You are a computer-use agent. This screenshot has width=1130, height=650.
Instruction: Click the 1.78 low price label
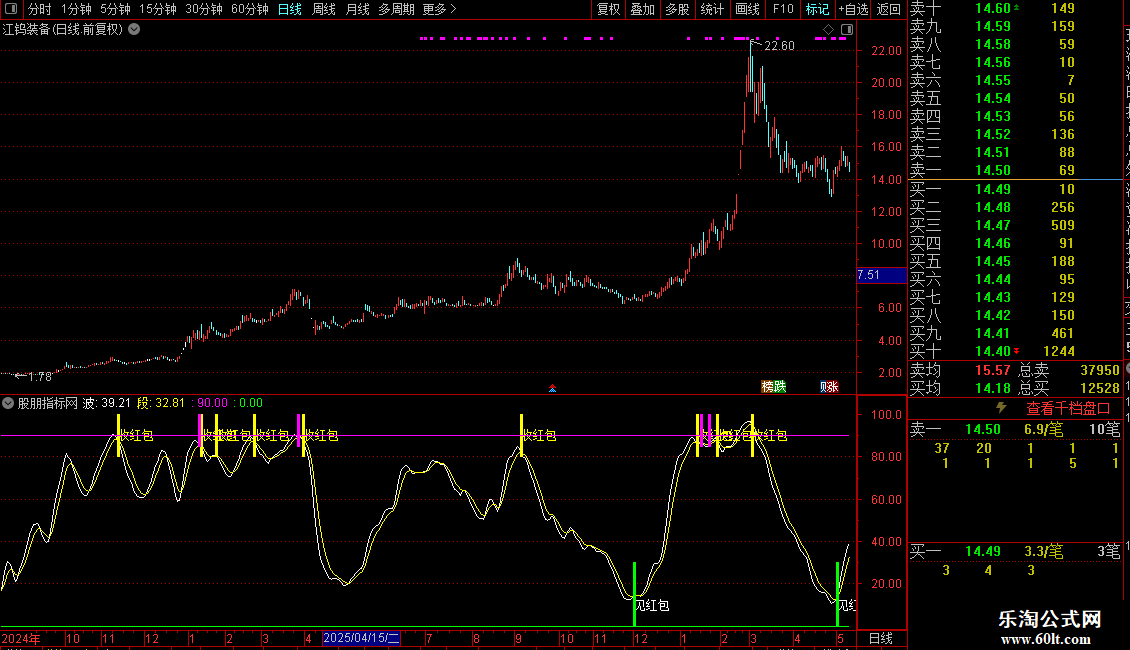40,376
